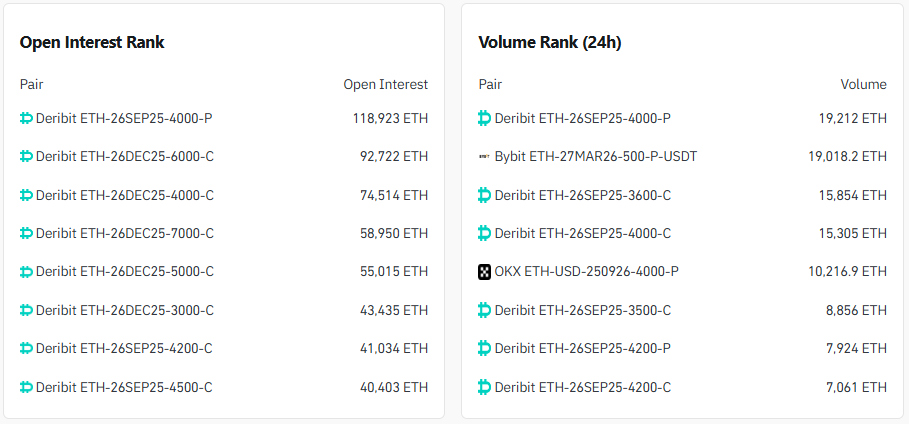The width and height of the screenshot is (909, 424).
Task: Select the 15,305 ETH volume value
Action: point(853,233)
